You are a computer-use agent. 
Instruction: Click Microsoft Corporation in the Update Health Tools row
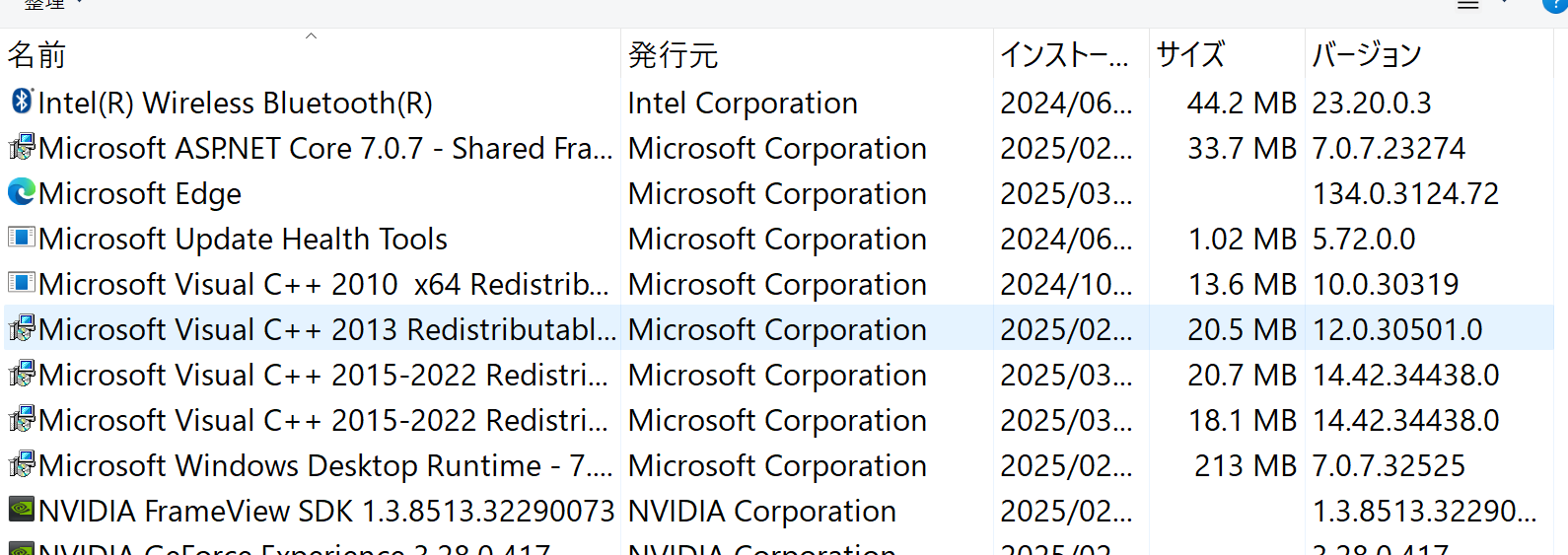coord(777,240)
